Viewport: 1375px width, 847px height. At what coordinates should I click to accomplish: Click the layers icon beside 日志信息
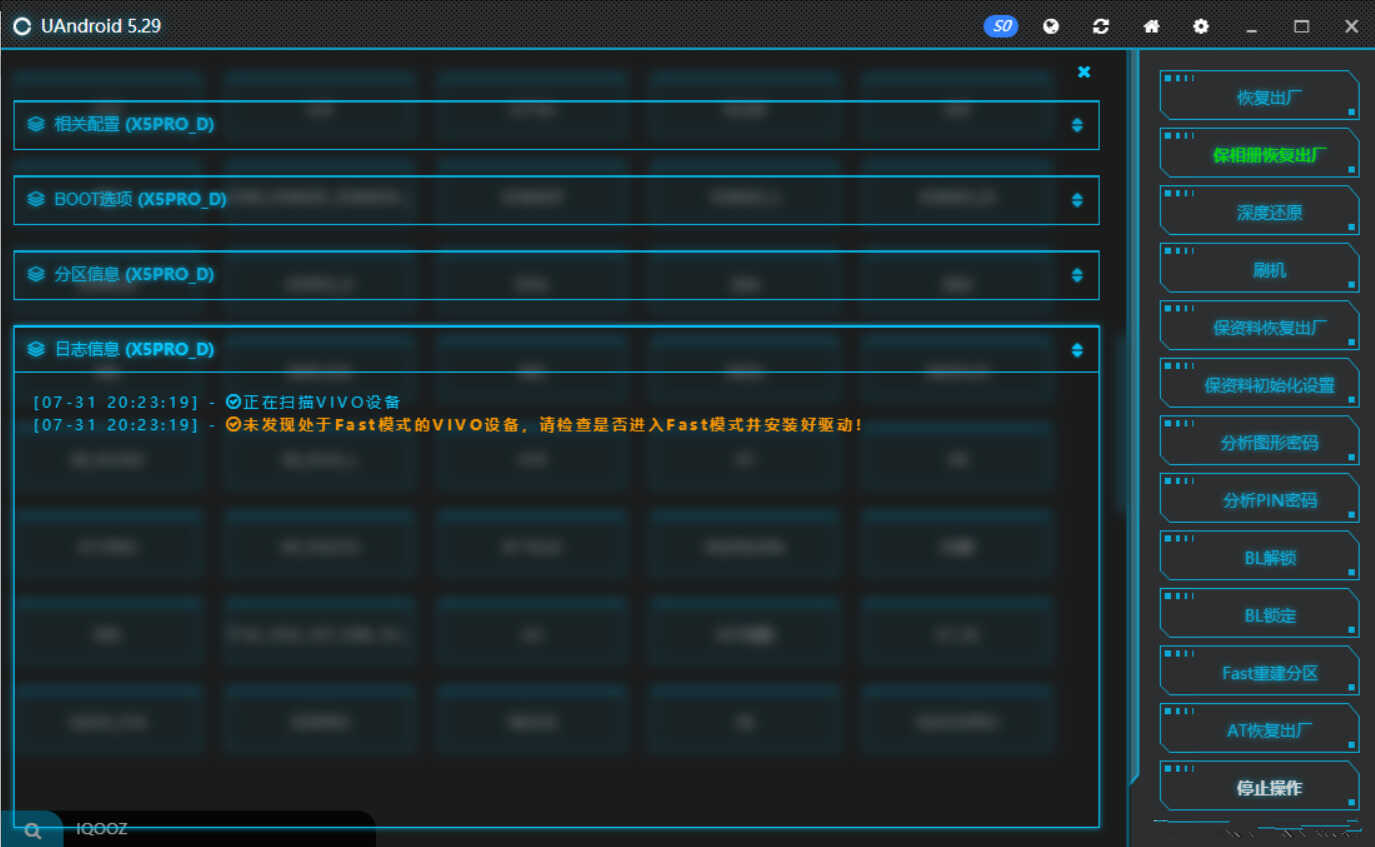click(36, 349)
